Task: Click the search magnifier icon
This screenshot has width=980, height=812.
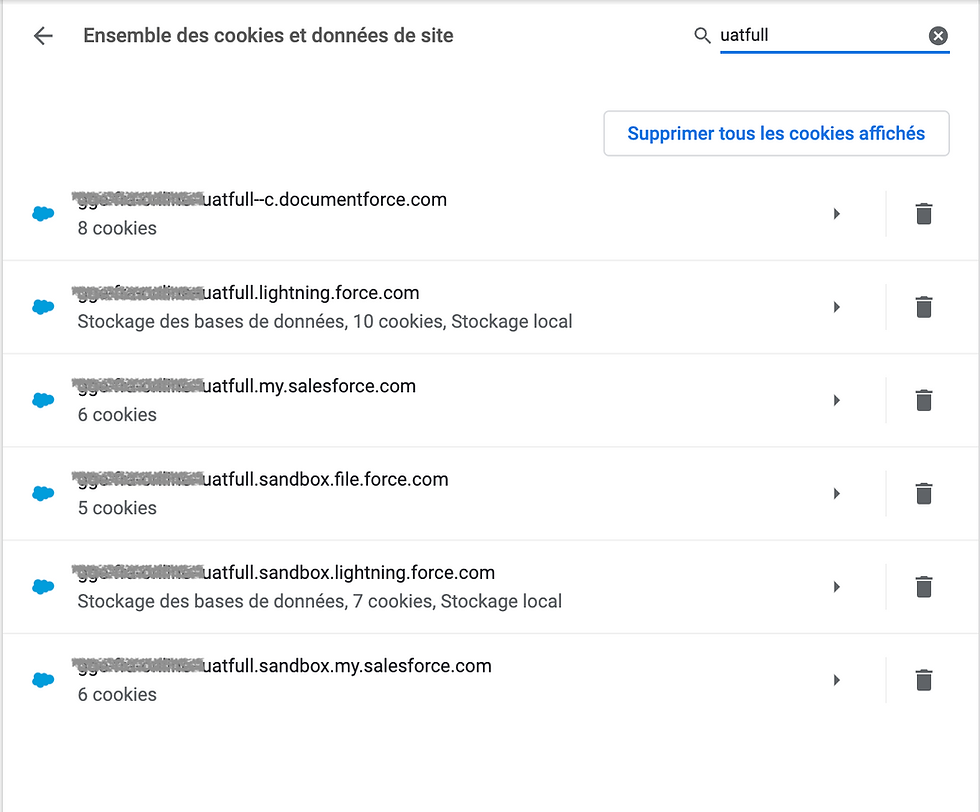Action: tap(702, 36)
